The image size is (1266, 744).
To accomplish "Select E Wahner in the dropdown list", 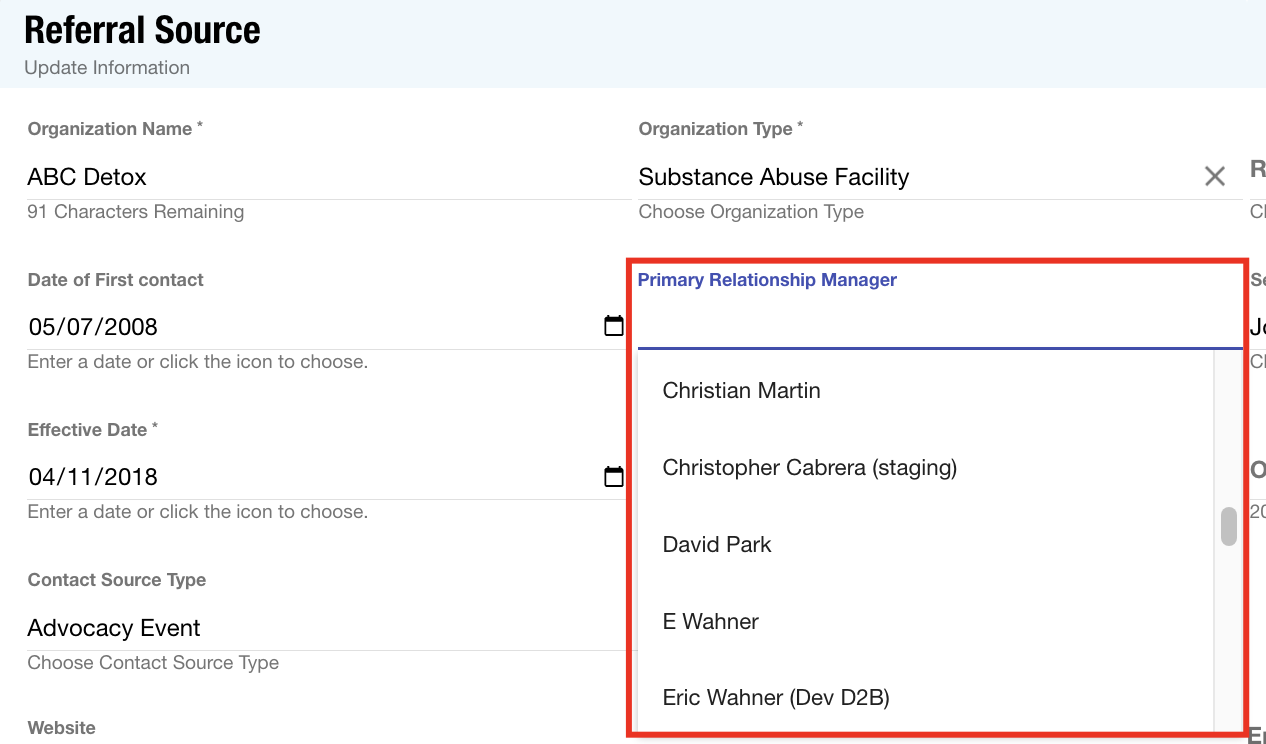I will [x=710, y=622].
